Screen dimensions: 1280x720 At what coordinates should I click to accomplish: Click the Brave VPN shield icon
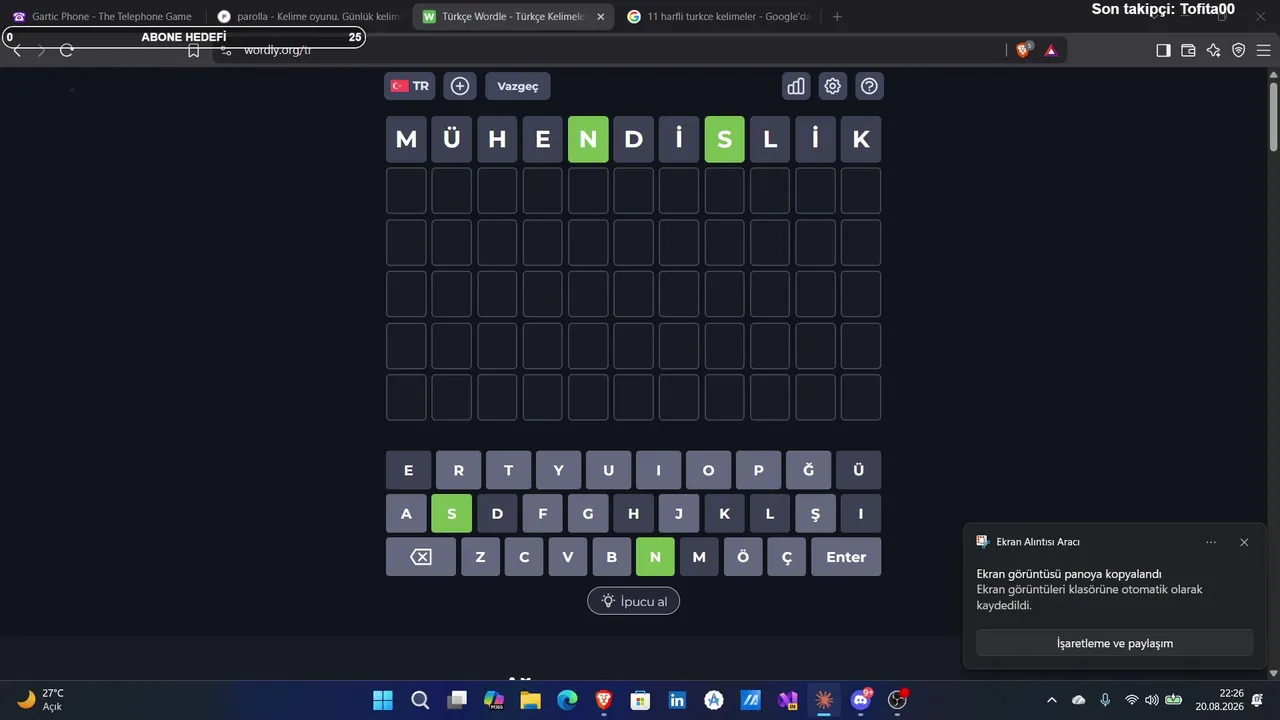point(1238,50)
